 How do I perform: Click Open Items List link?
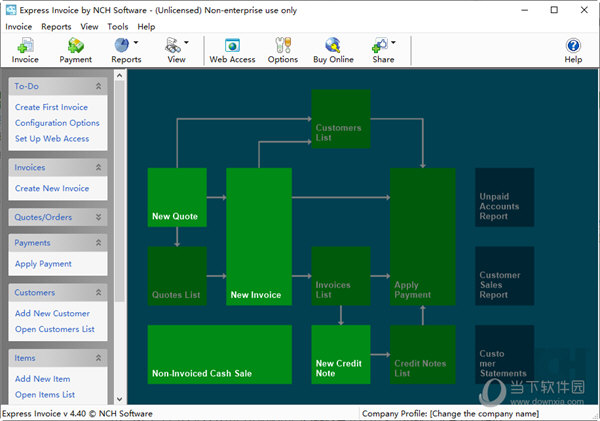point(45,395)
